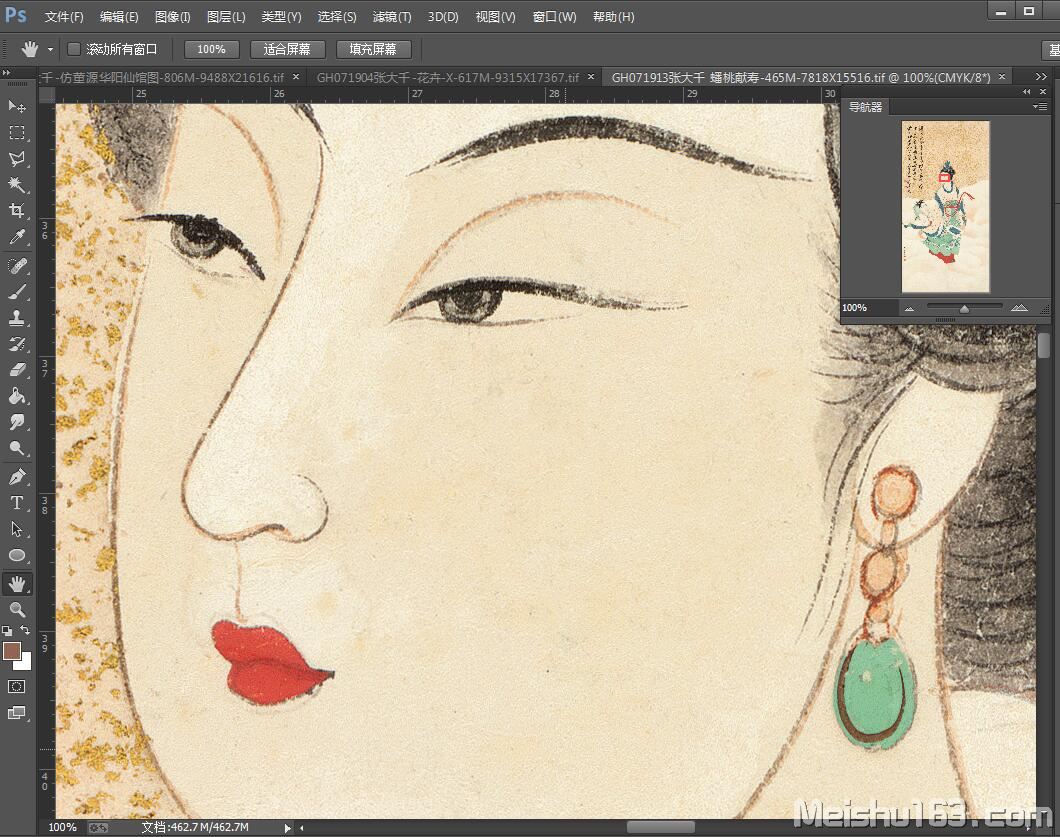Open the 编辑(E) menu
The image size is (1060, 837).
click(x=119, y=17)
